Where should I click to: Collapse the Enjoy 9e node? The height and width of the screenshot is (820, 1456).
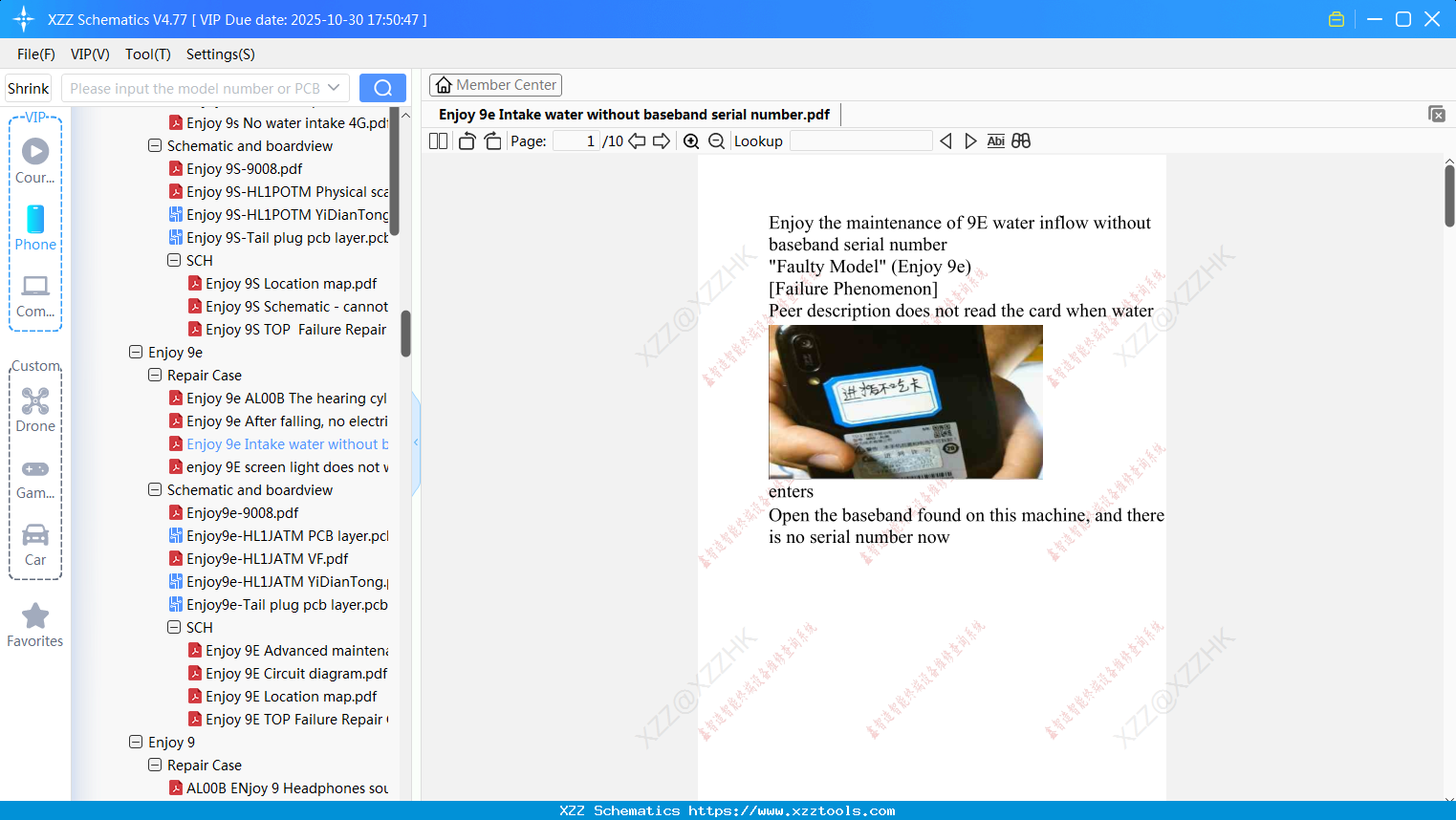tap(136, 352)
